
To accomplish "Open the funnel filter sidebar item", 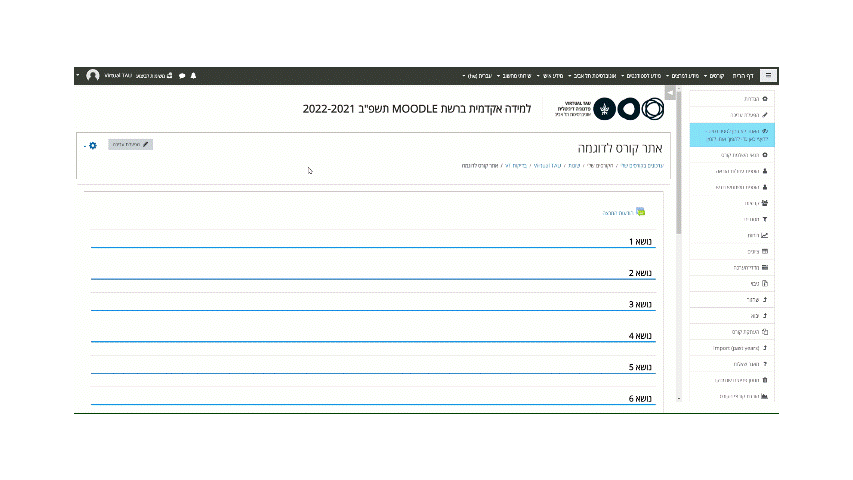I will click(x=732, y=219).
